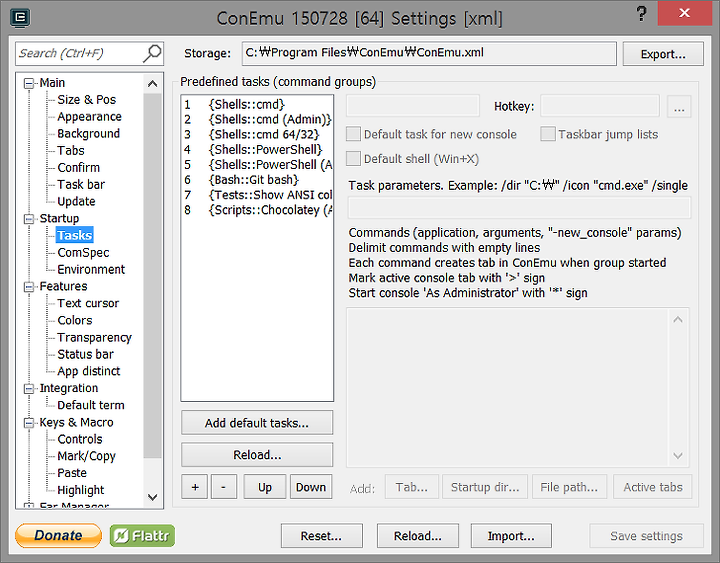Viewport: 720px width, 563px height.
Task: Click the Reset button
Action: 321,536
